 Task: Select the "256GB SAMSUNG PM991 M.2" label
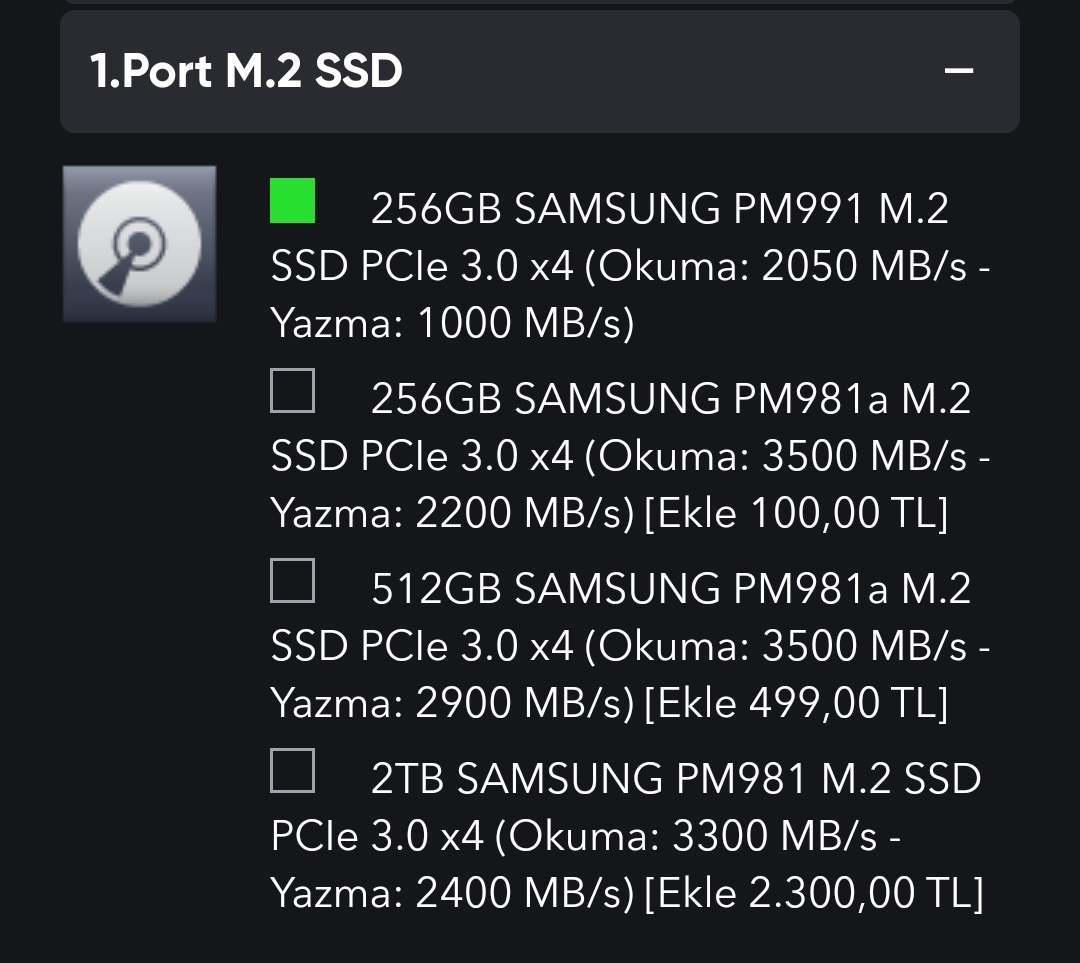[x=659, y=210]
